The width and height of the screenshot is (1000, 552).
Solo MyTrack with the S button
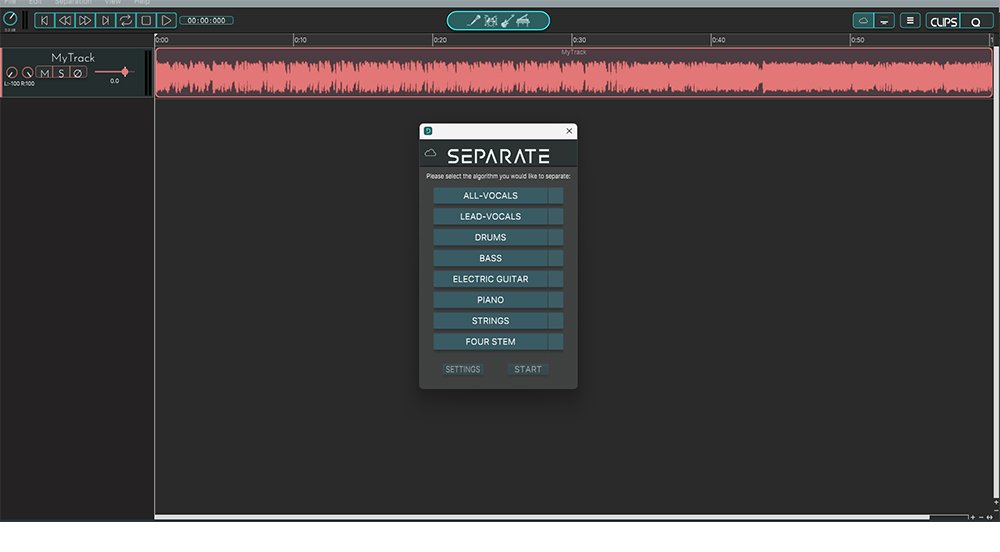(61, 73)
